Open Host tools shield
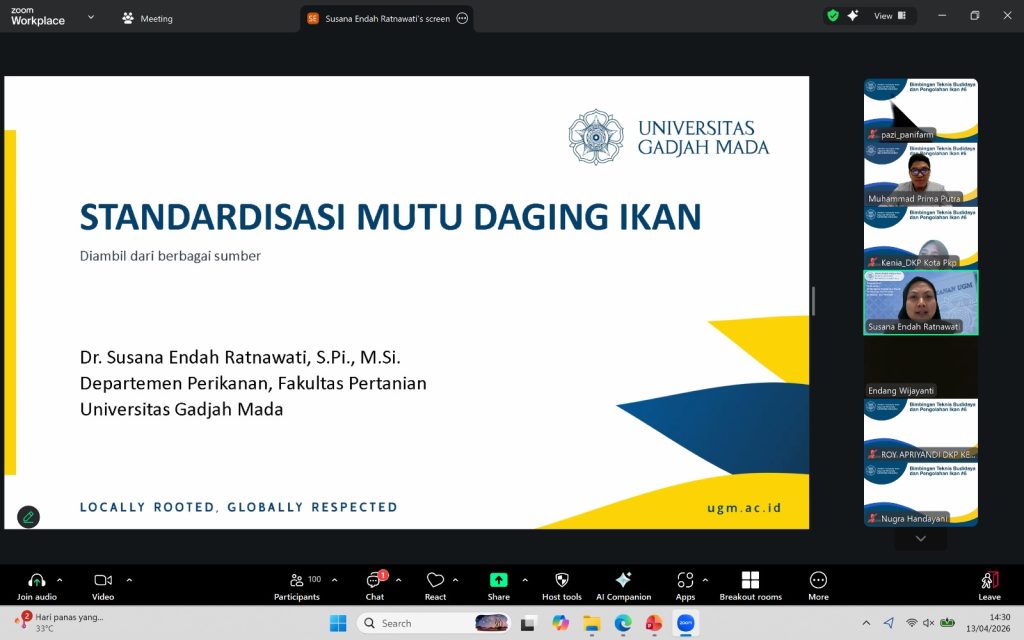This screenshot has width=1024, height=640. [561, 581]
